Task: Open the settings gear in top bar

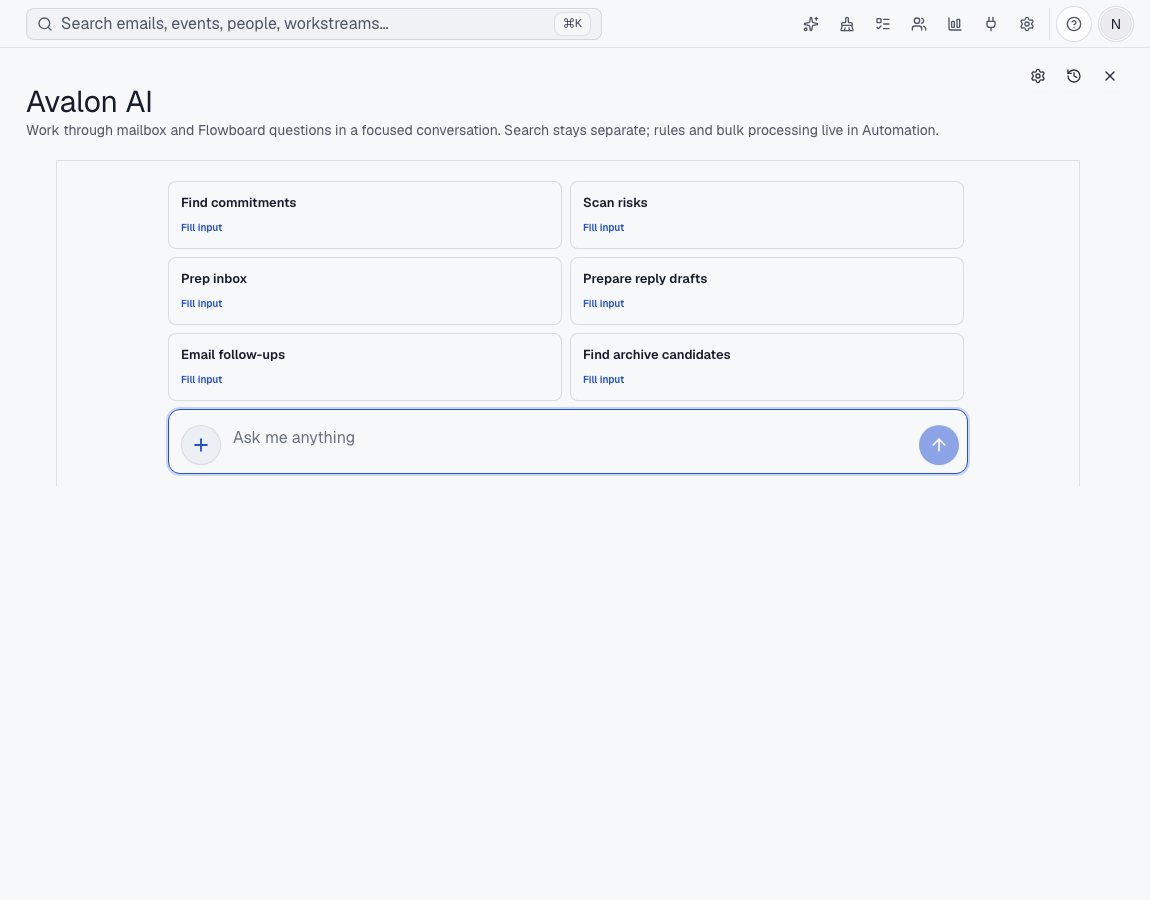Action: click(x=1026, y=24)
